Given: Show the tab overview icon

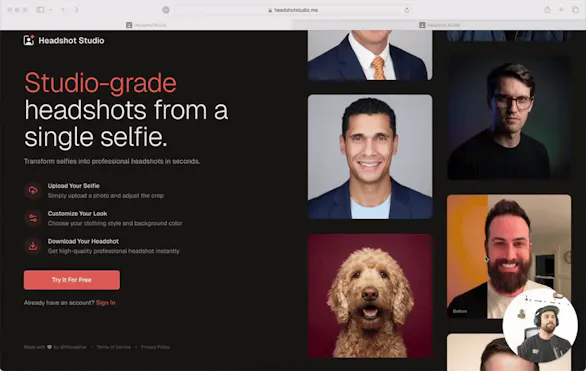Looking at the screenshot, I should (x=575, y=10).
